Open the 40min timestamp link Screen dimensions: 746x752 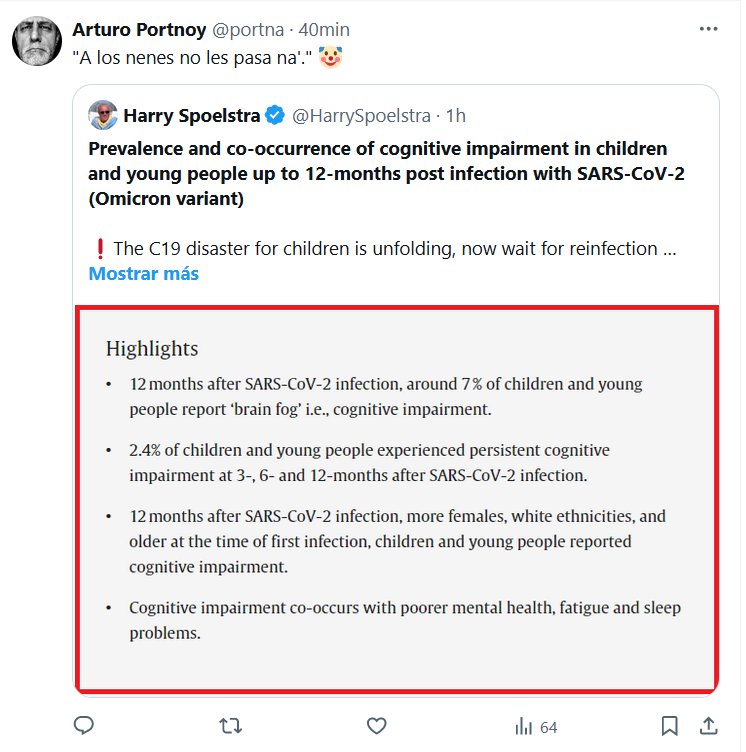click(320, 30)
